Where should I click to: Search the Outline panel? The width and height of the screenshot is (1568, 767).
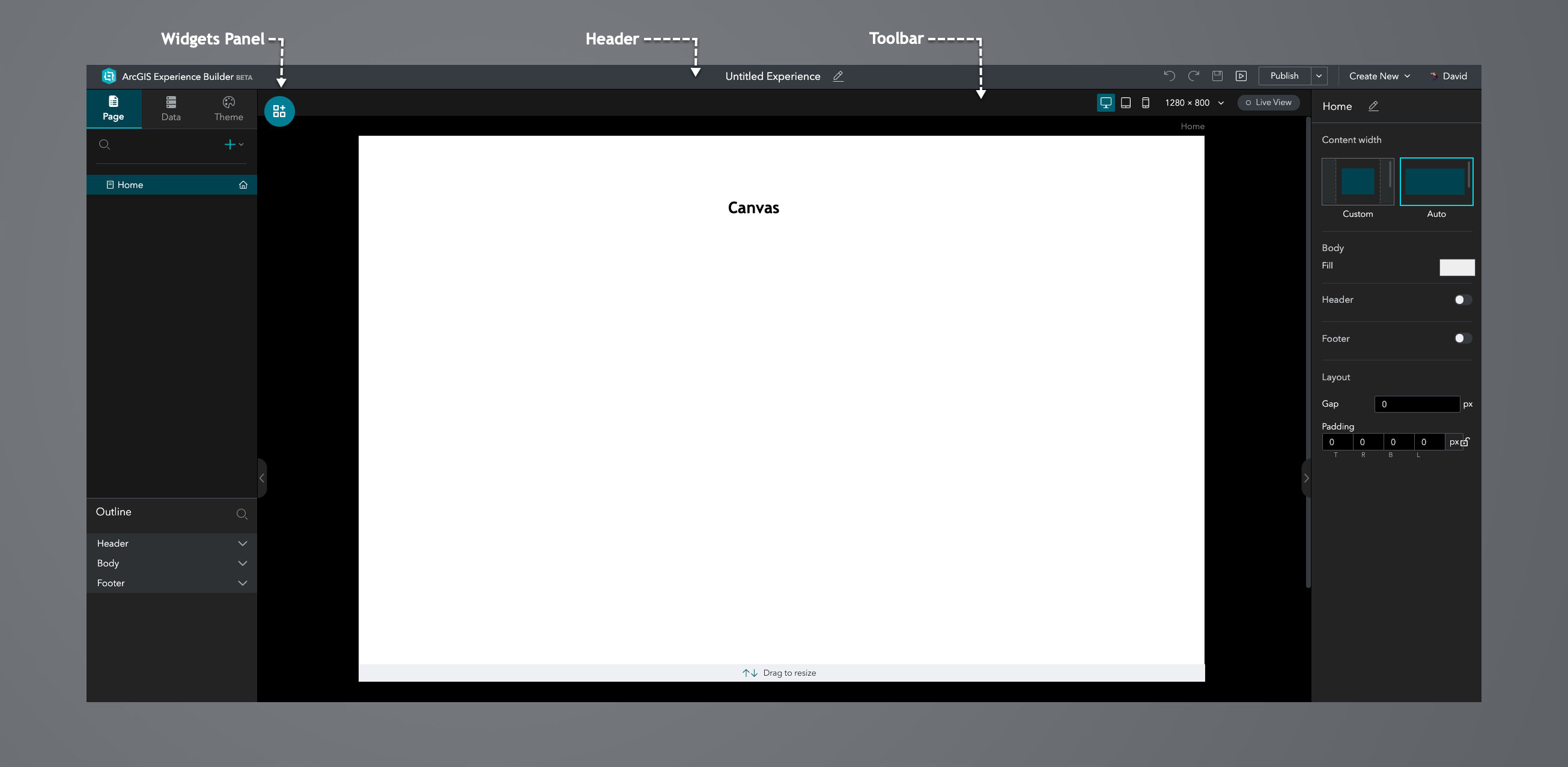pos(242,514)
